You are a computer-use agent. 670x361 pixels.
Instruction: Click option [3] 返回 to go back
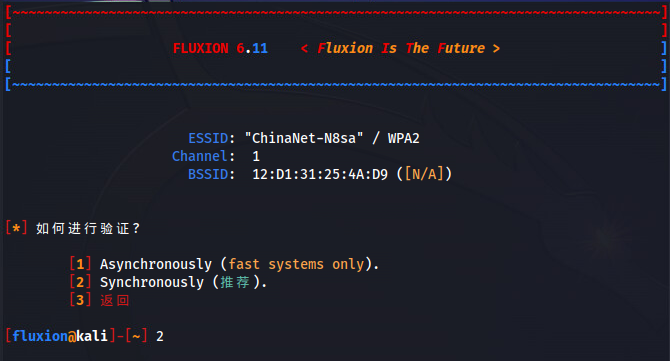click(99, 300)
